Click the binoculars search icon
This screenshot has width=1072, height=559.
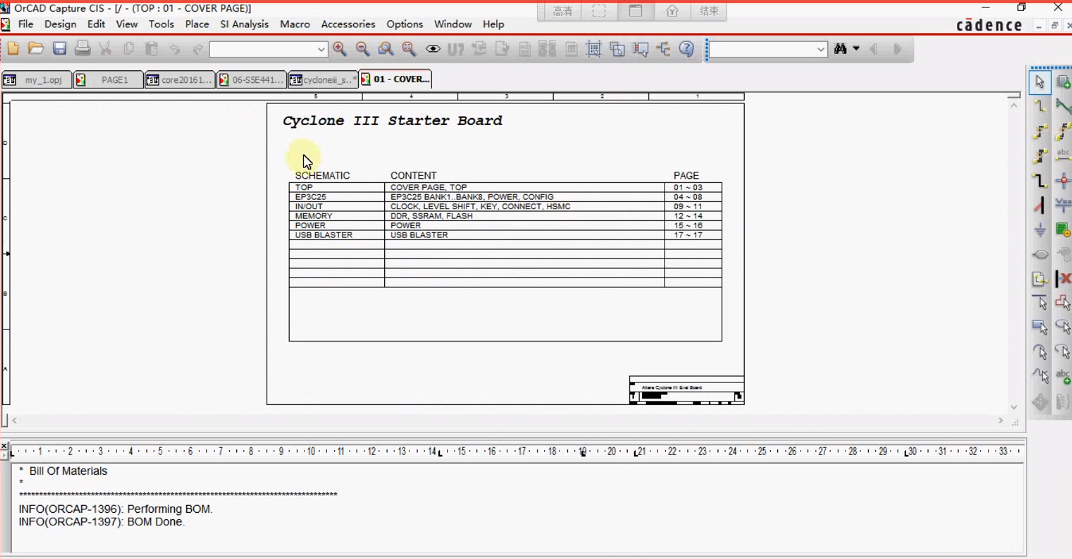tap(840, 49)
